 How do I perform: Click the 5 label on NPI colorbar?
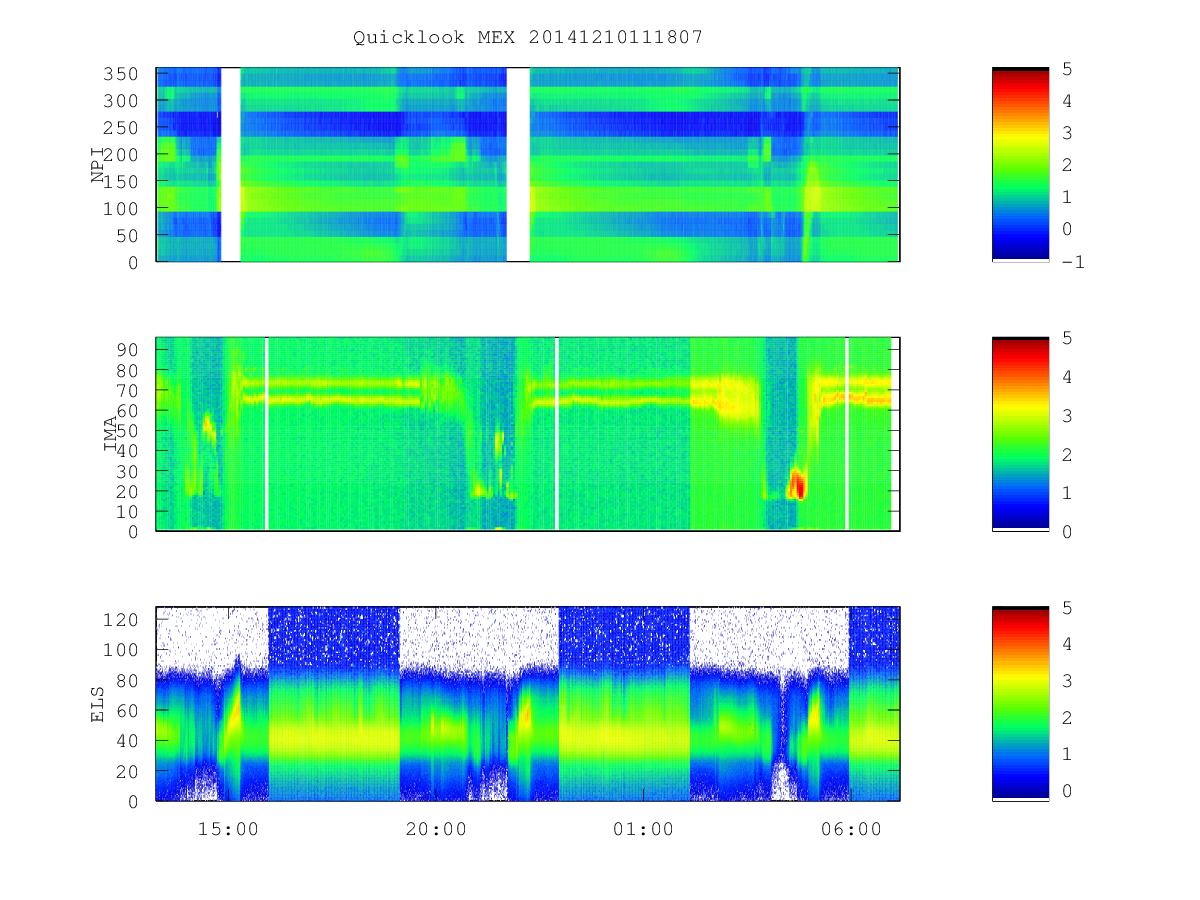point(1068,68)
